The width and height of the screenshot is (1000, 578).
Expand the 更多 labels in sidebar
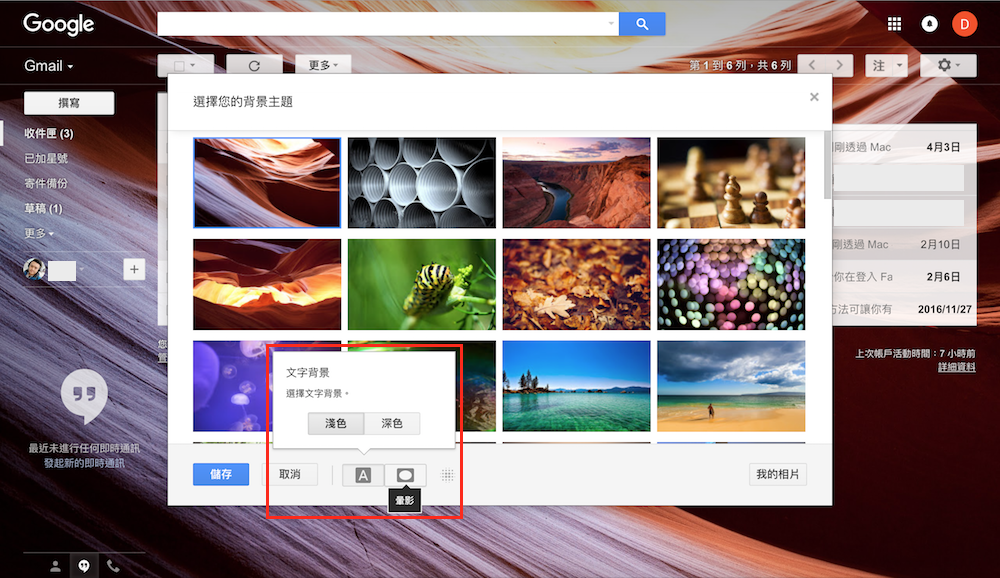coord(39,233)
